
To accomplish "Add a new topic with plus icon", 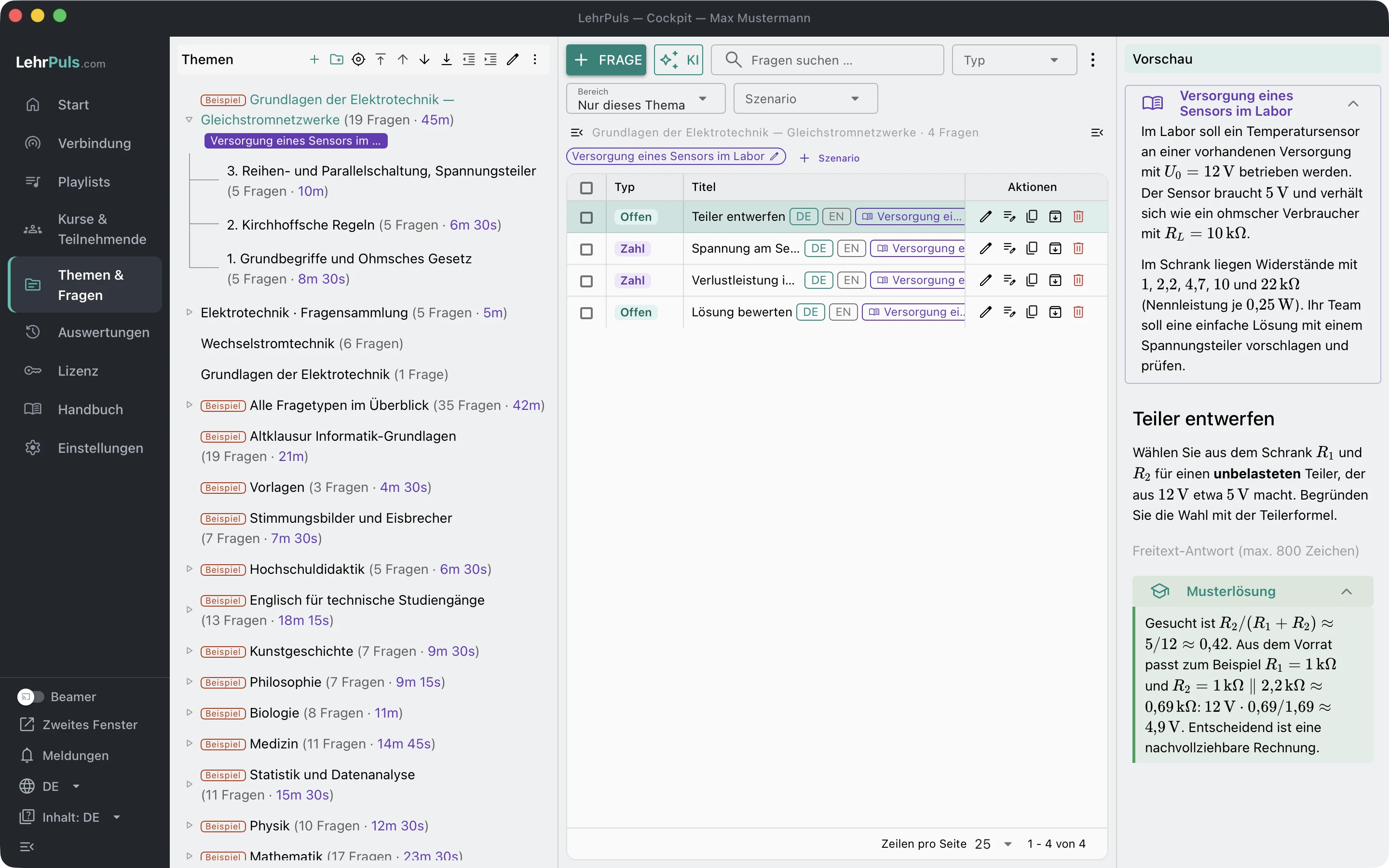I will tap(314, 60).
